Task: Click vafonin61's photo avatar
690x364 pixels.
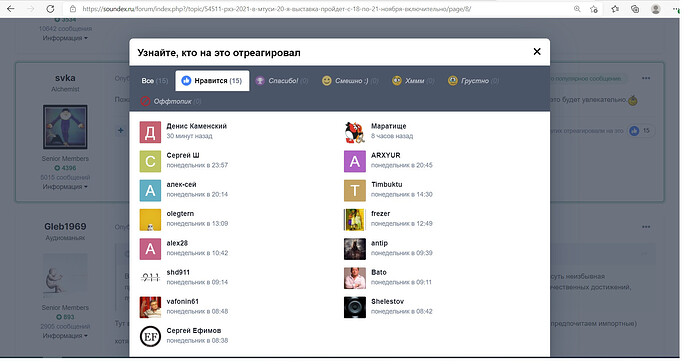Action: (x=150, y=307)
